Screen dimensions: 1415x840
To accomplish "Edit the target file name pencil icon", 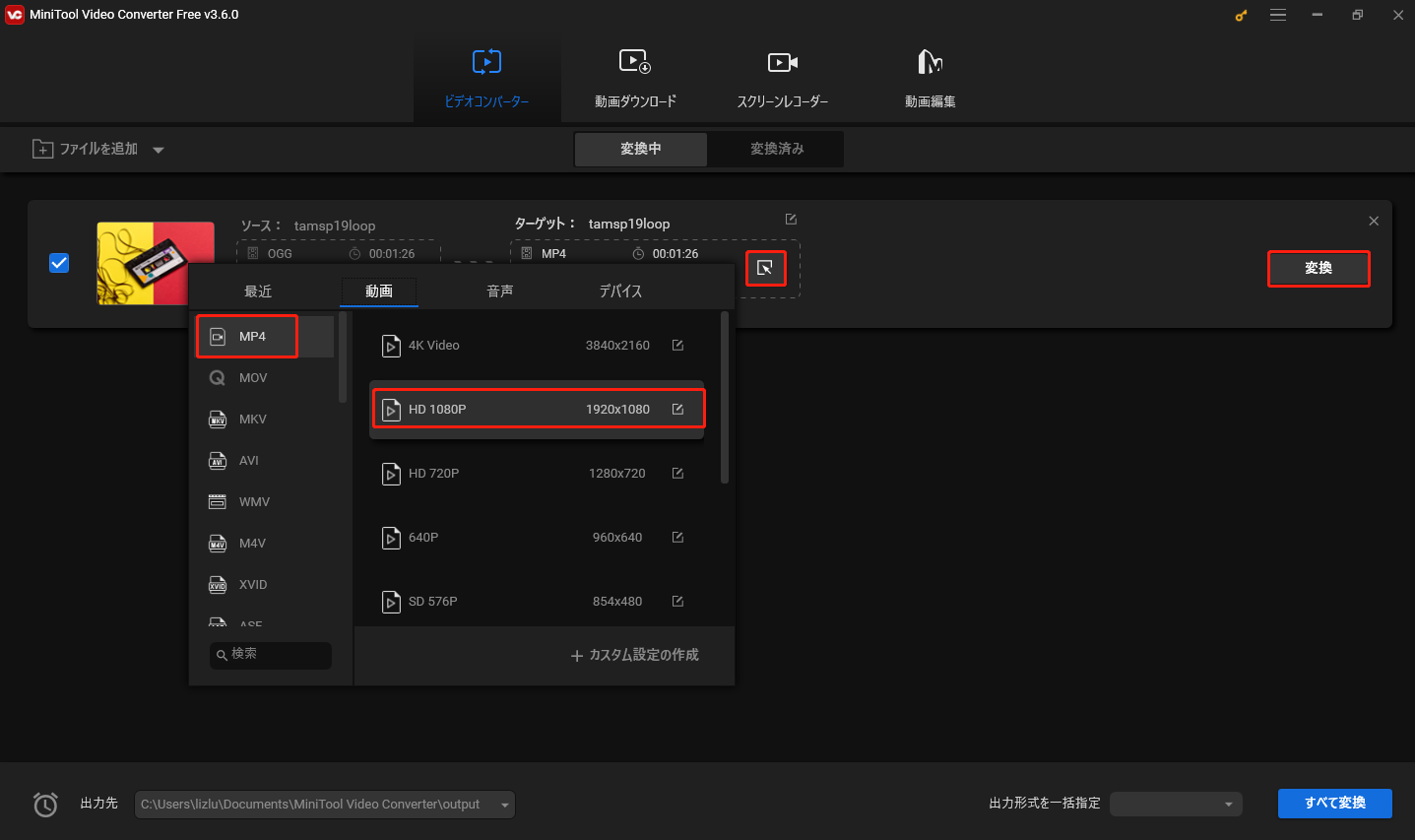I will tap(791, 219).
